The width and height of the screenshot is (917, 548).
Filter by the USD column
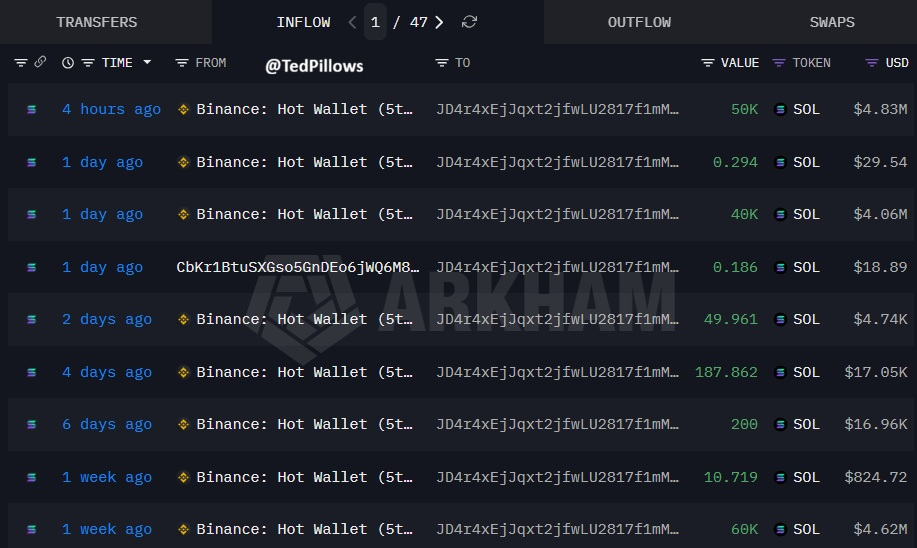(872, 63)
